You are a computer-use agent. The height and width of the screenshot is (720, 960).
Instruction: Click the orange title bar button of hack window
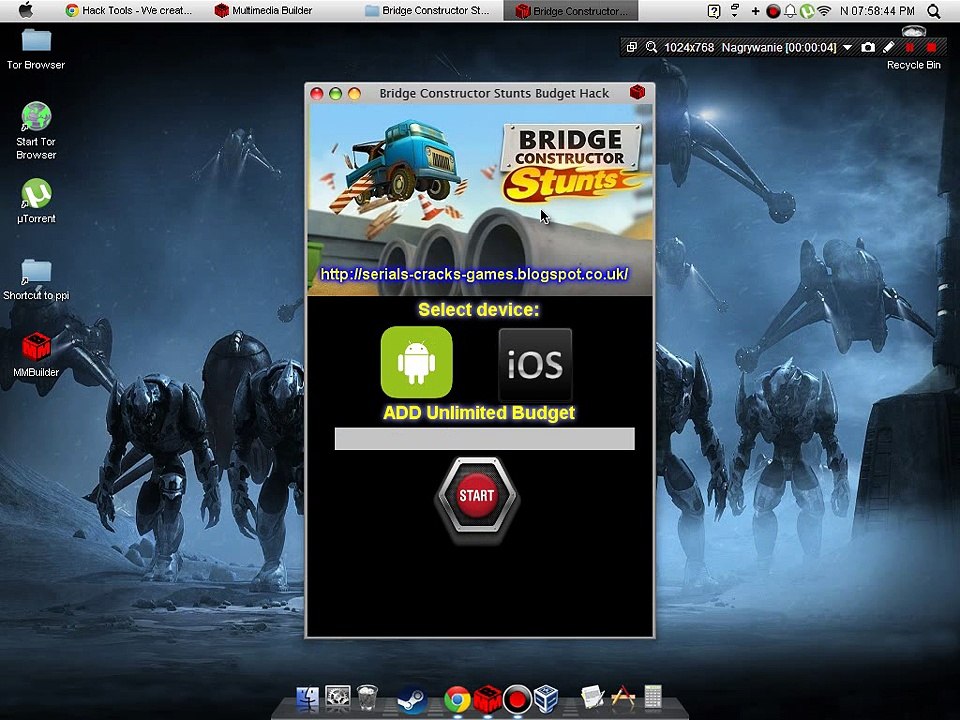click(x=354, y=93)
